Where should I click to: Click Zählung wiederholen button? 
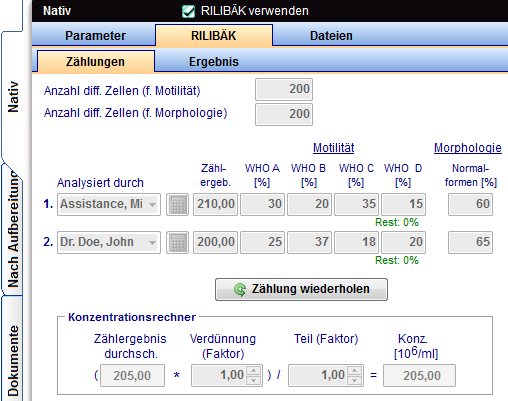301,289
